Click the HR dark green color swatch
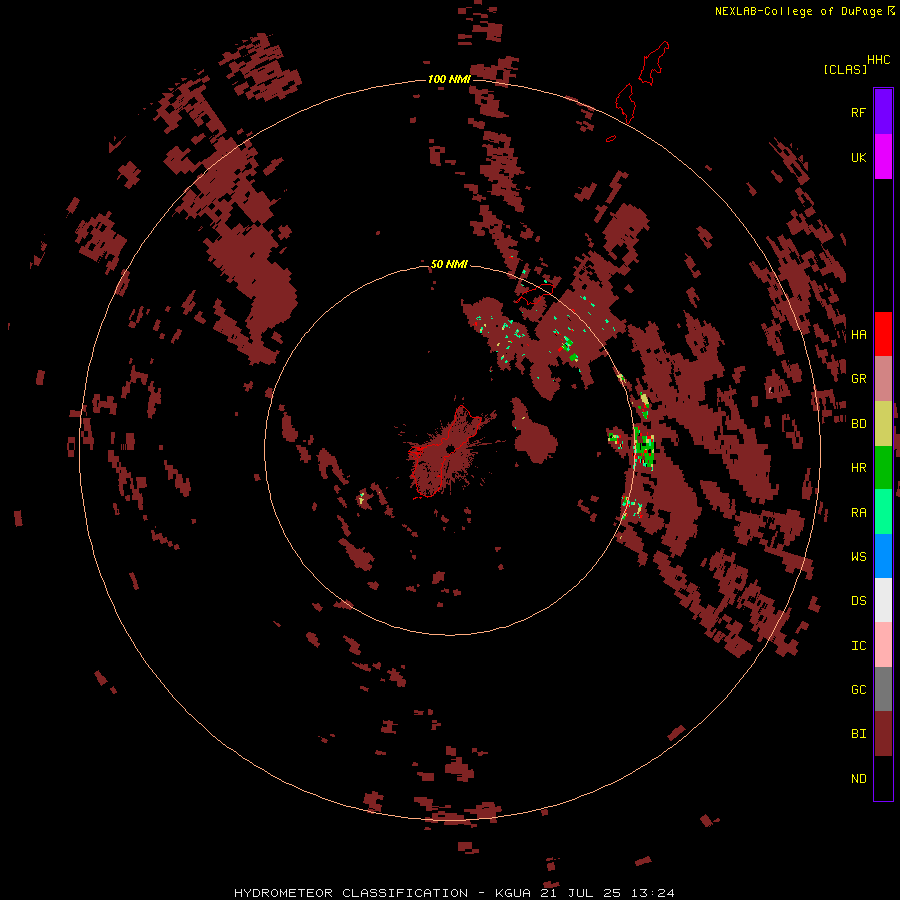The image size is (900, 900). click(x=883, y=468)
